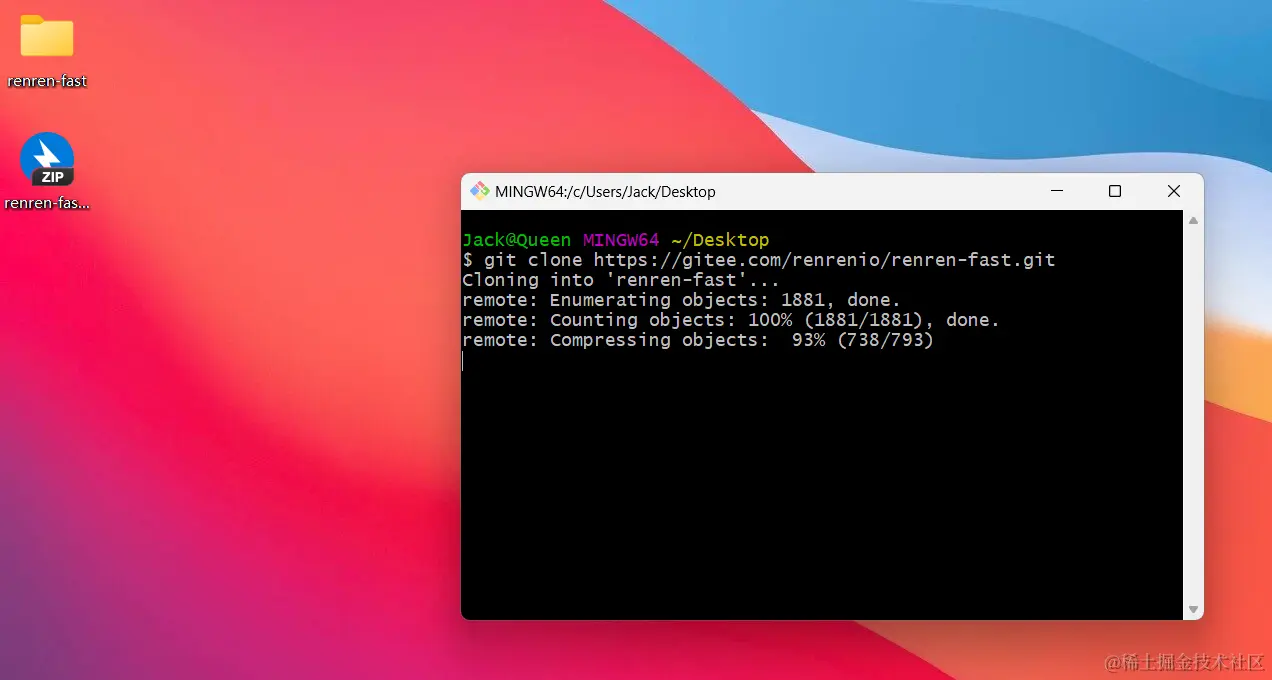
Task: Close the MINGW64 terminal window
Action: click(1174, 191)
